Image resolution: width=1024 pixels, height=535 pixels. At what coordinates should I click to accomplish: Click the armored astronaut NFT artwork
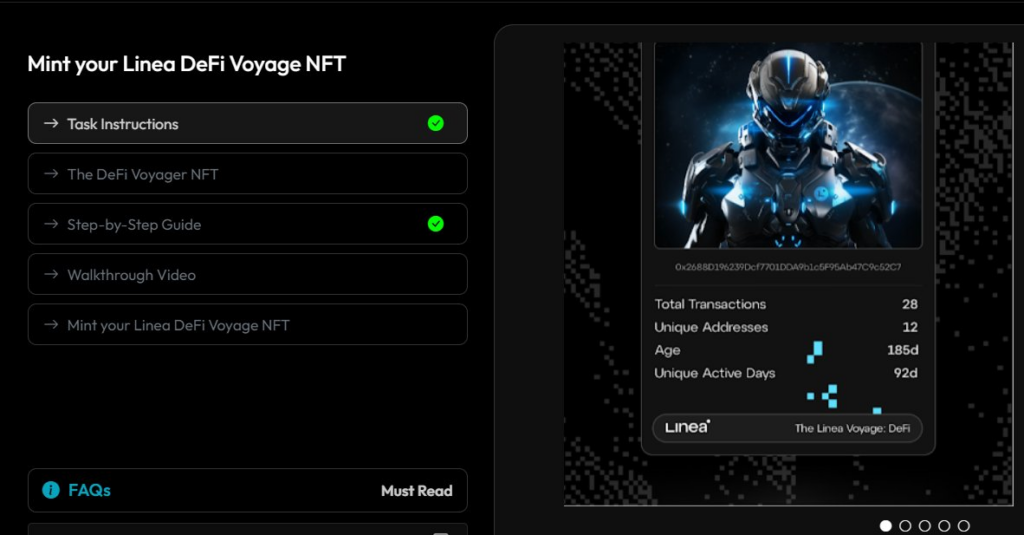(x=788, y=146)
